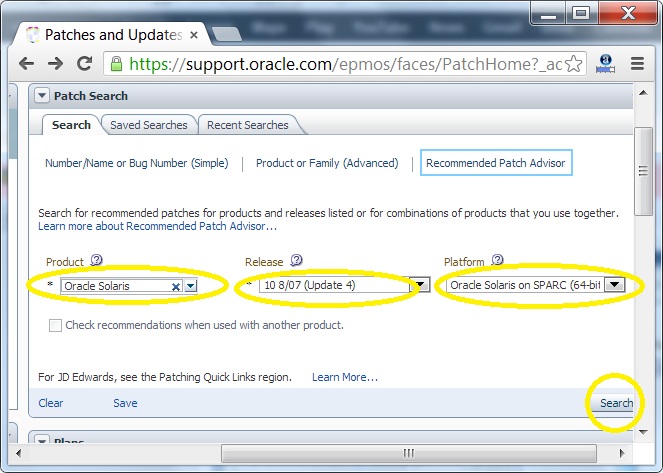Click the Patches and Updates tab favicon

click(x=33, y=35)
